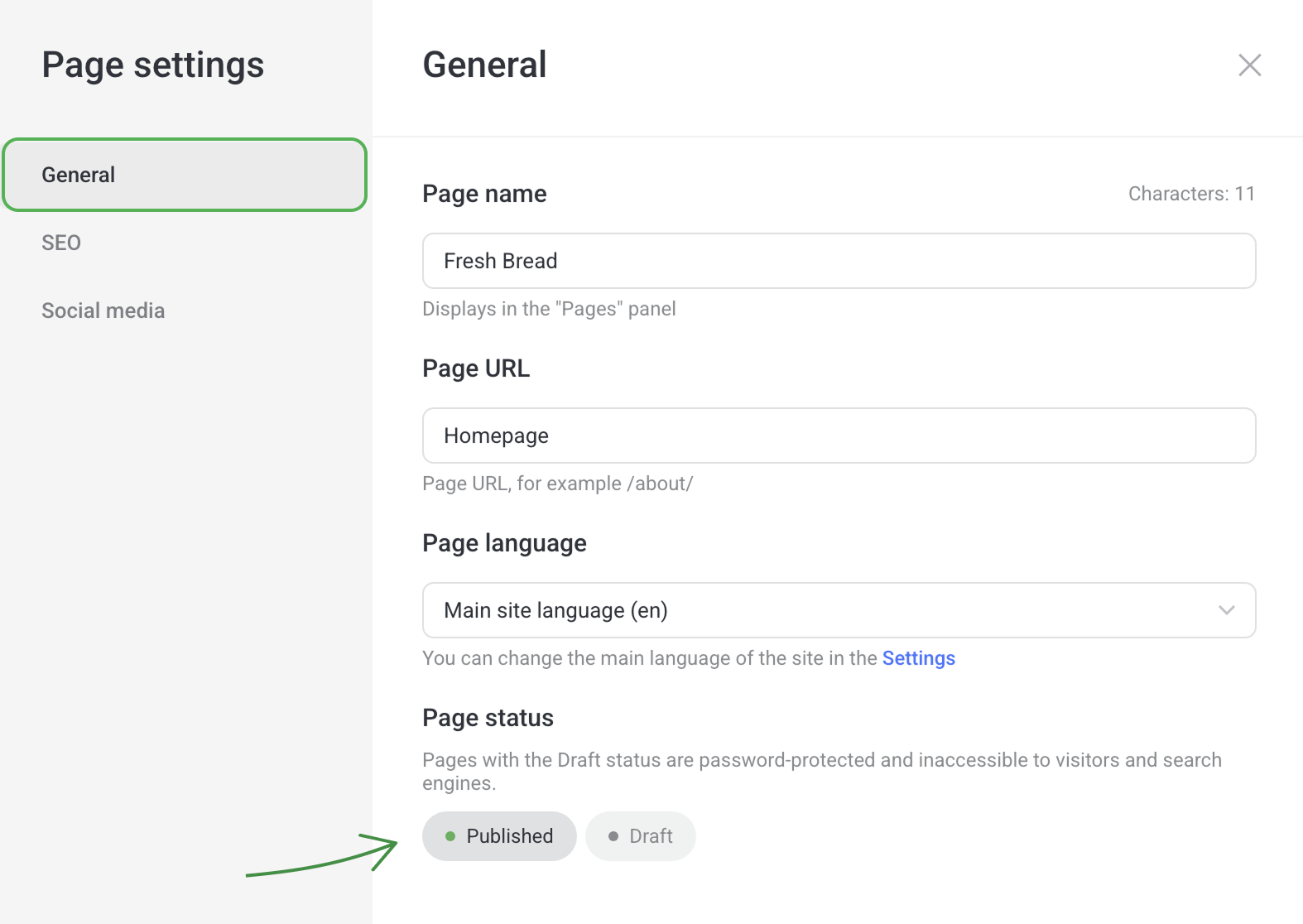Open the Page language dropdown

point(838,610)
